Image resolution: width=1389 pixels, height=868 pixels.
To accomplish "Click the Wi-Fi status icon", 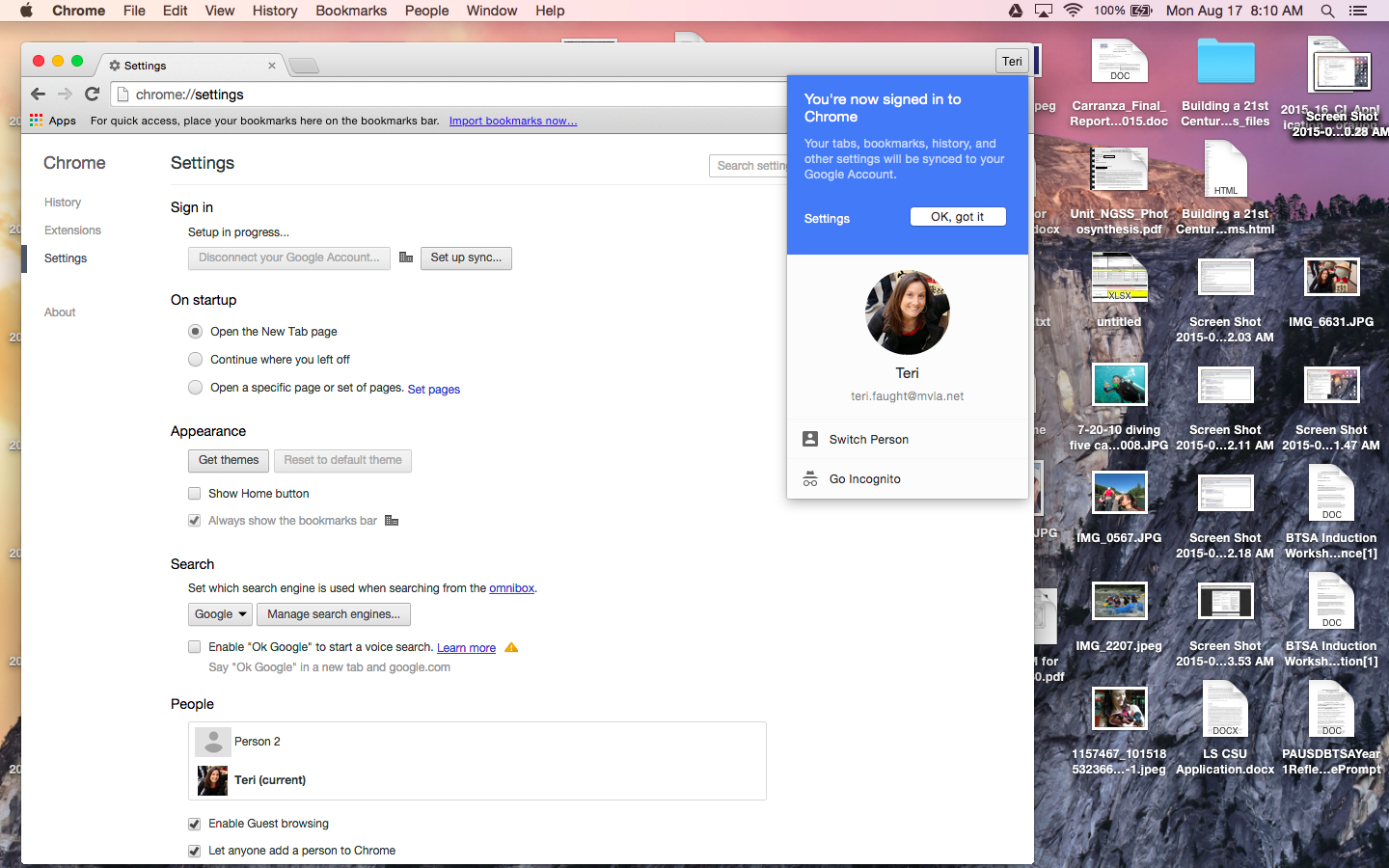I will (1073, 11).
